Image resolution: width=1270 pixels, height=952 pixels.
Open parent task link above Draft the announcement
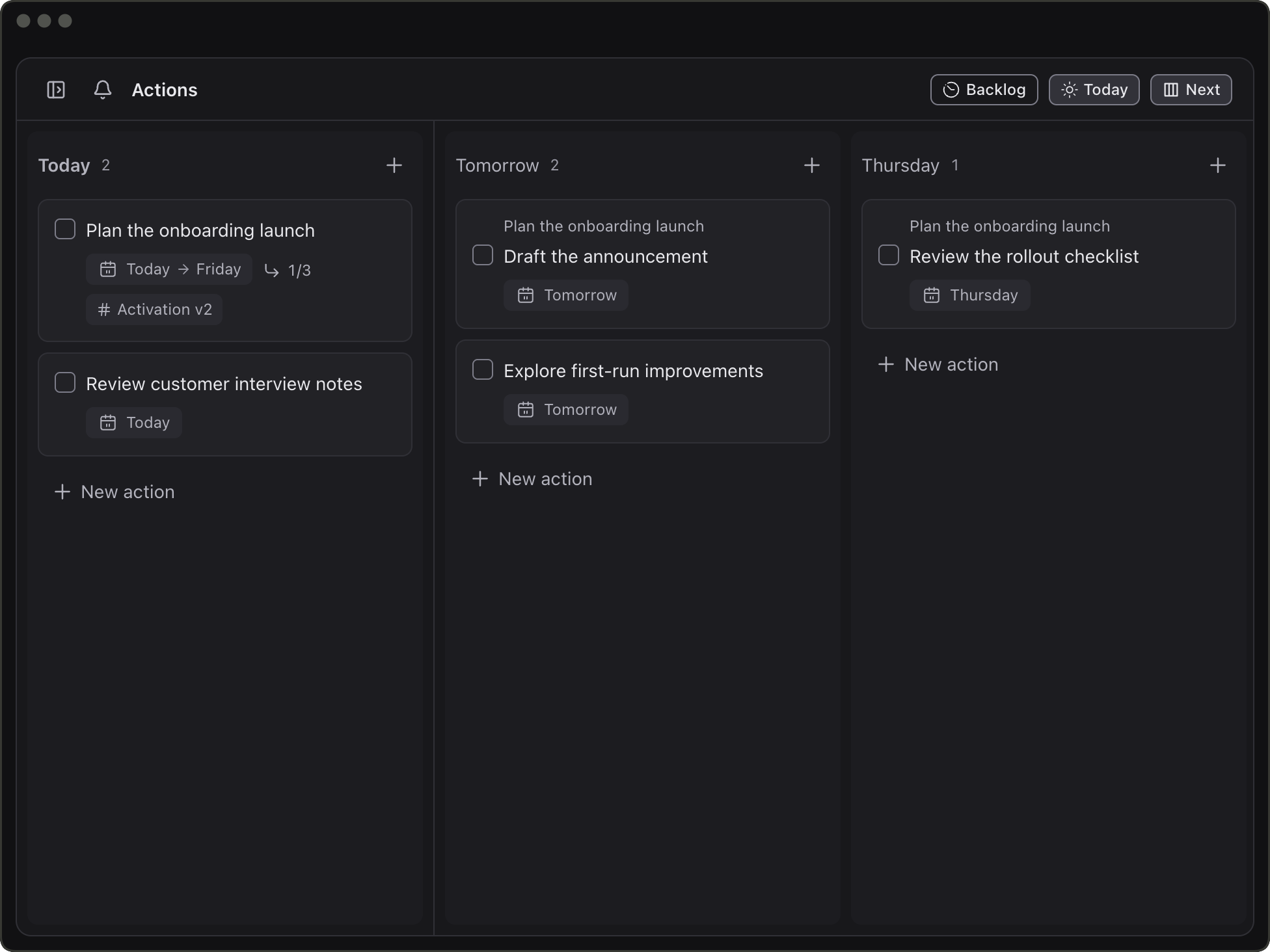pyautogui.click(x=604, y=226)
